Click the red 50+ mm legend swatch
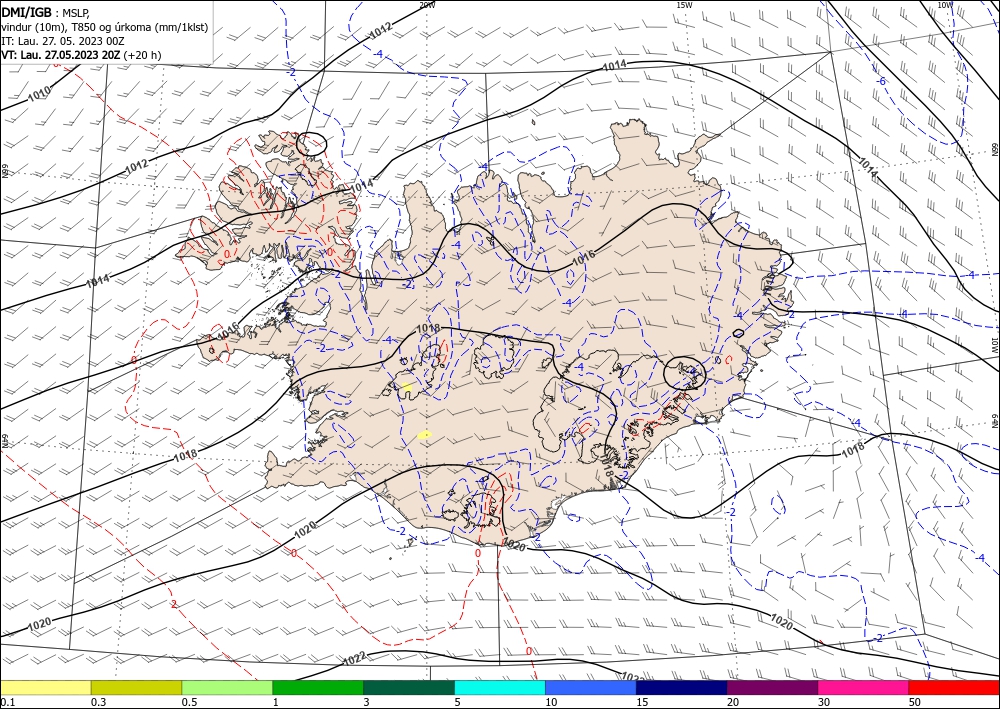 954,687
